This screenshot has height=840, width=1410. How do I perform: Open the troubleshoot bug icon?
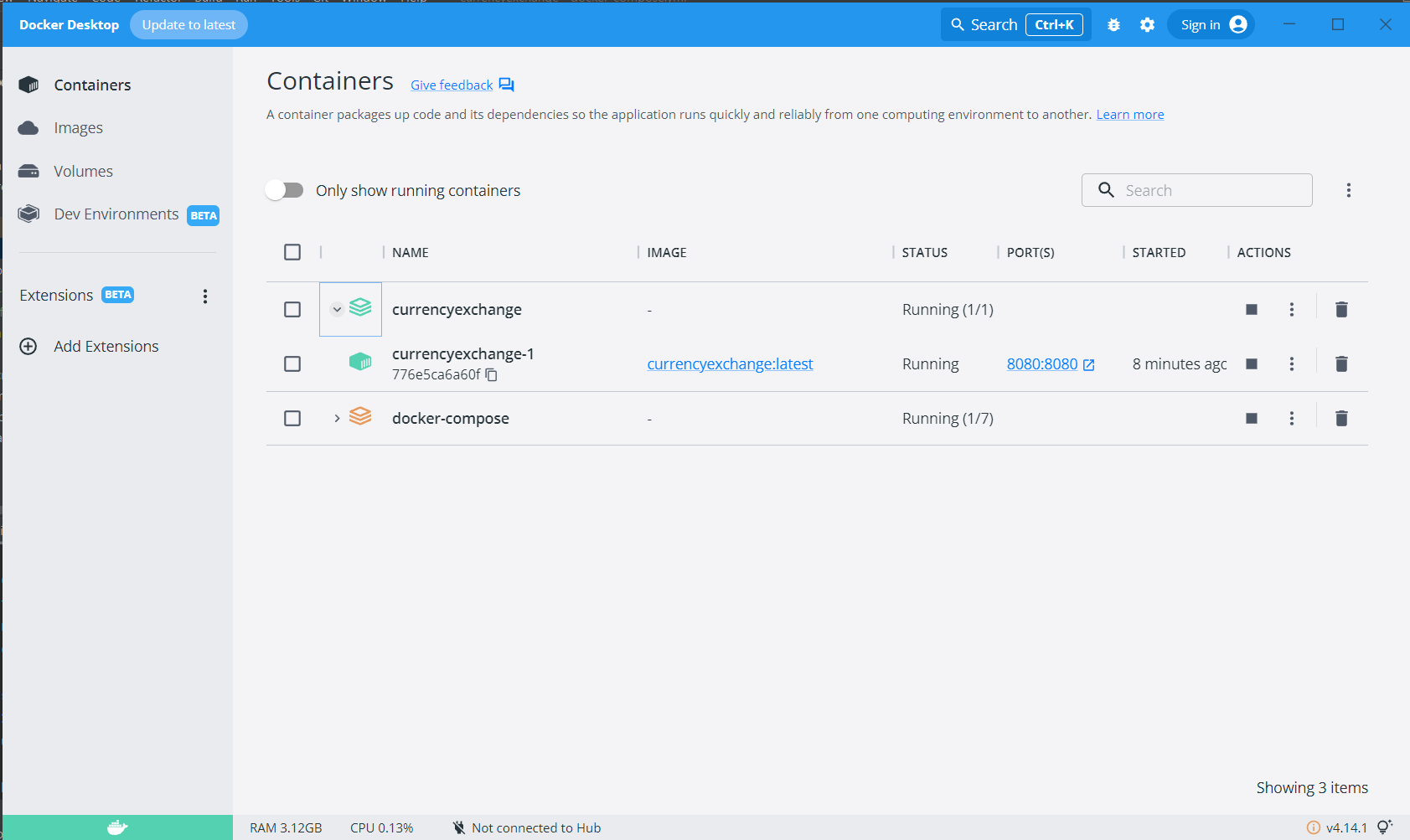pyautogui.click(x=1113, y=25)
